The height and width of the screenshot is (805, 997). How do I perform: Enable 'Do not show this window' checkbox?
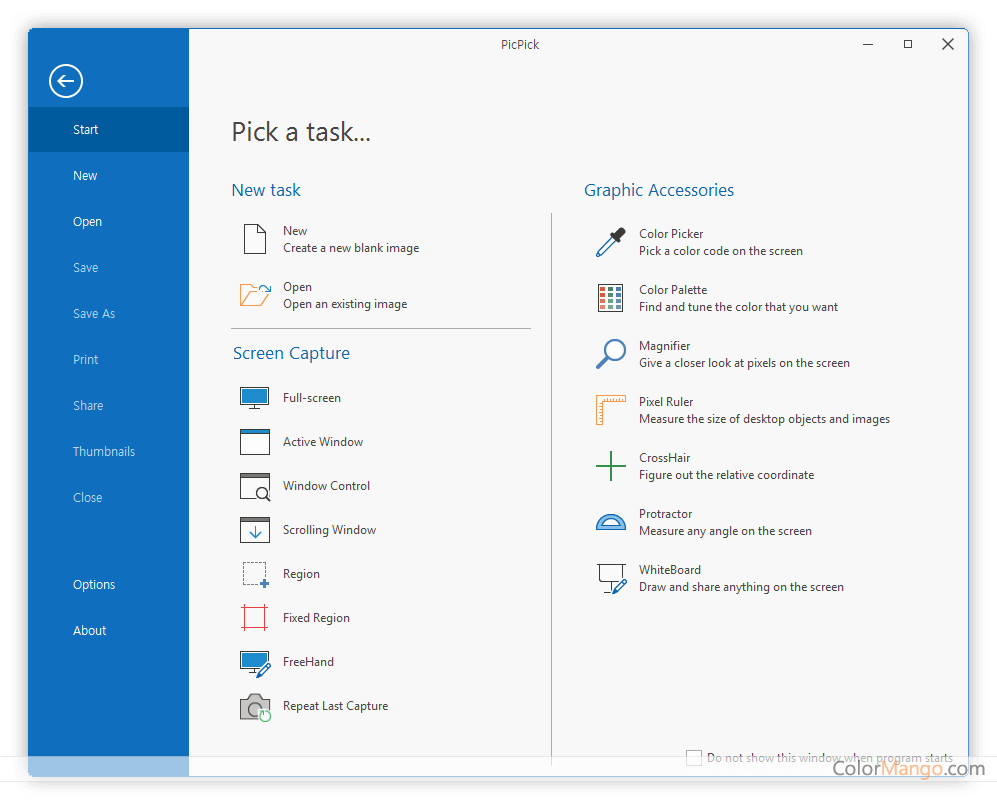[693, 758]
